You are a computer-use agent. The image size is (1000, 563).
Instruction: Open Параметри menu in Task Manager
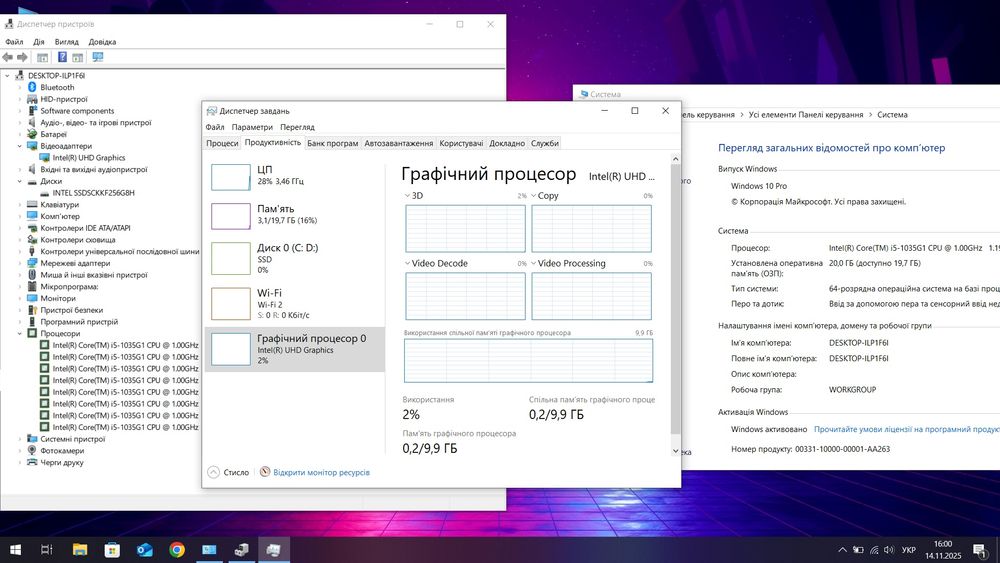252,127
